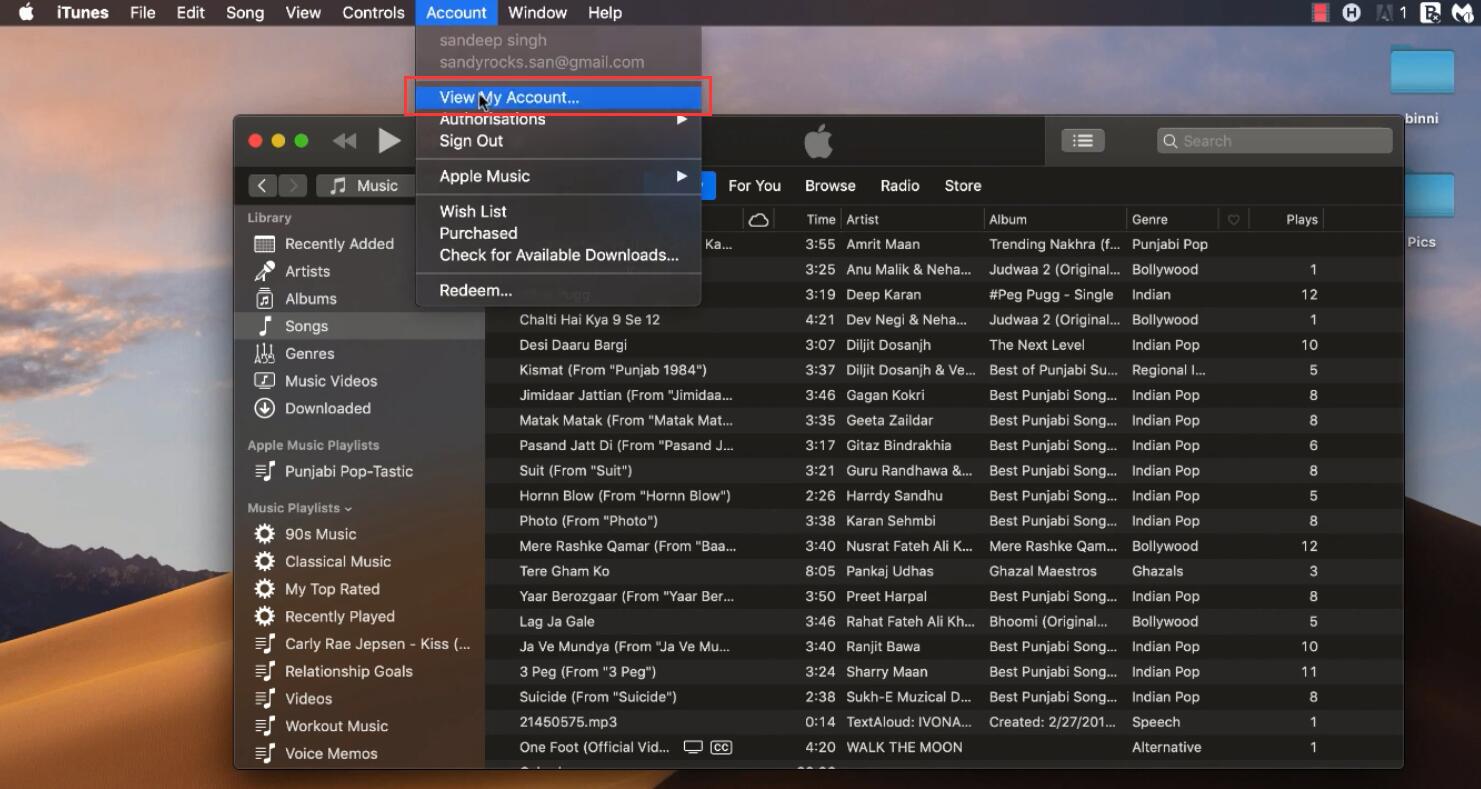
Task: Switch to the Browse tab
Action: click(x=830, y=185)
